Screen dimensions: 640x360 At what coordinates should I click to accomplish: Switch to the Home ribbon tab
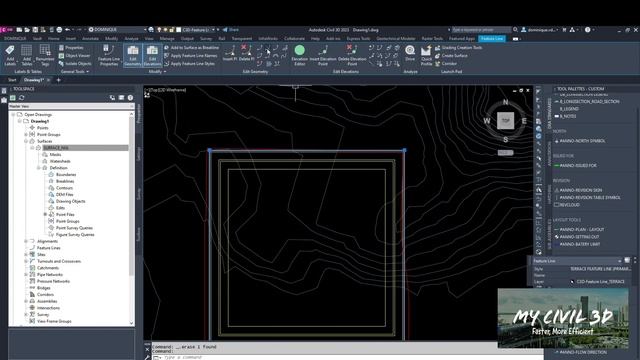pyautogui.click(x=53, y=39)
